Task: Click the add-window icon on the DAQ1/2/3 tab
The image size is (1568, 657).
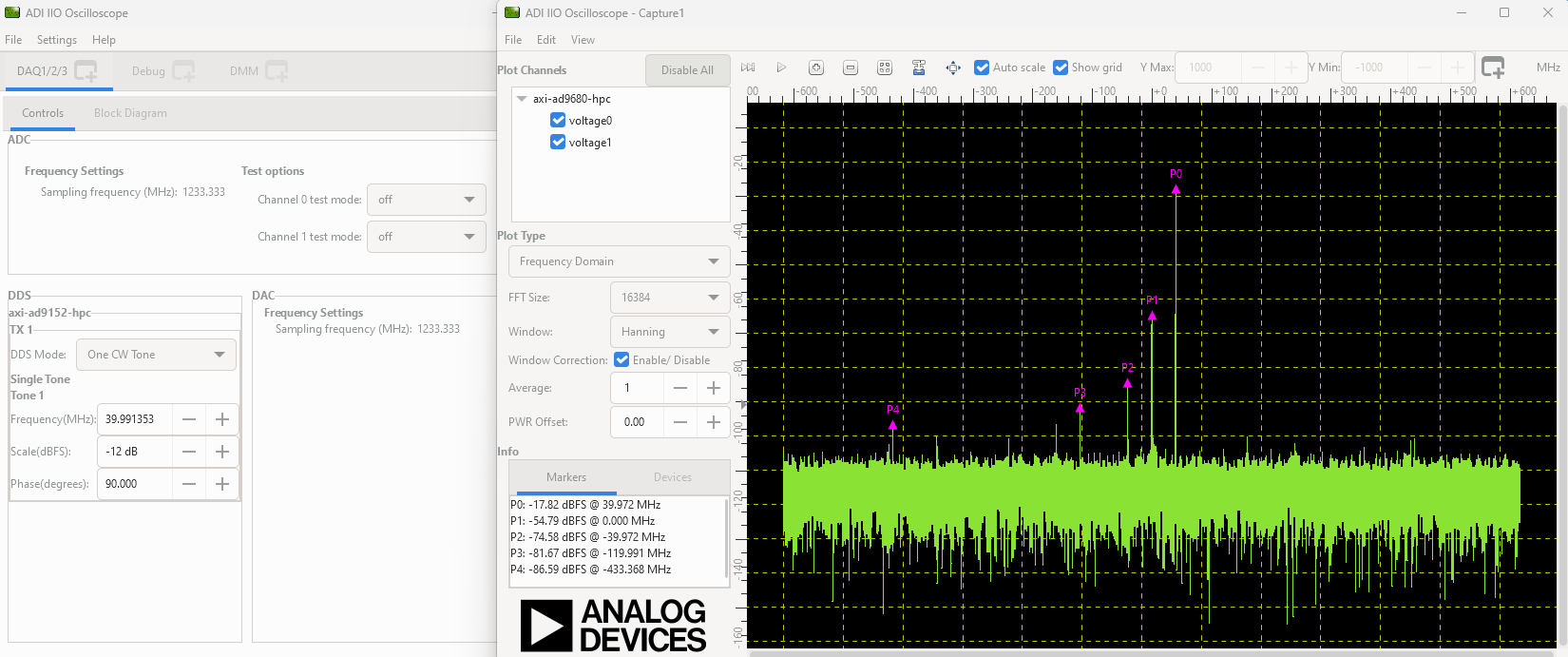Action: [86, 71]
